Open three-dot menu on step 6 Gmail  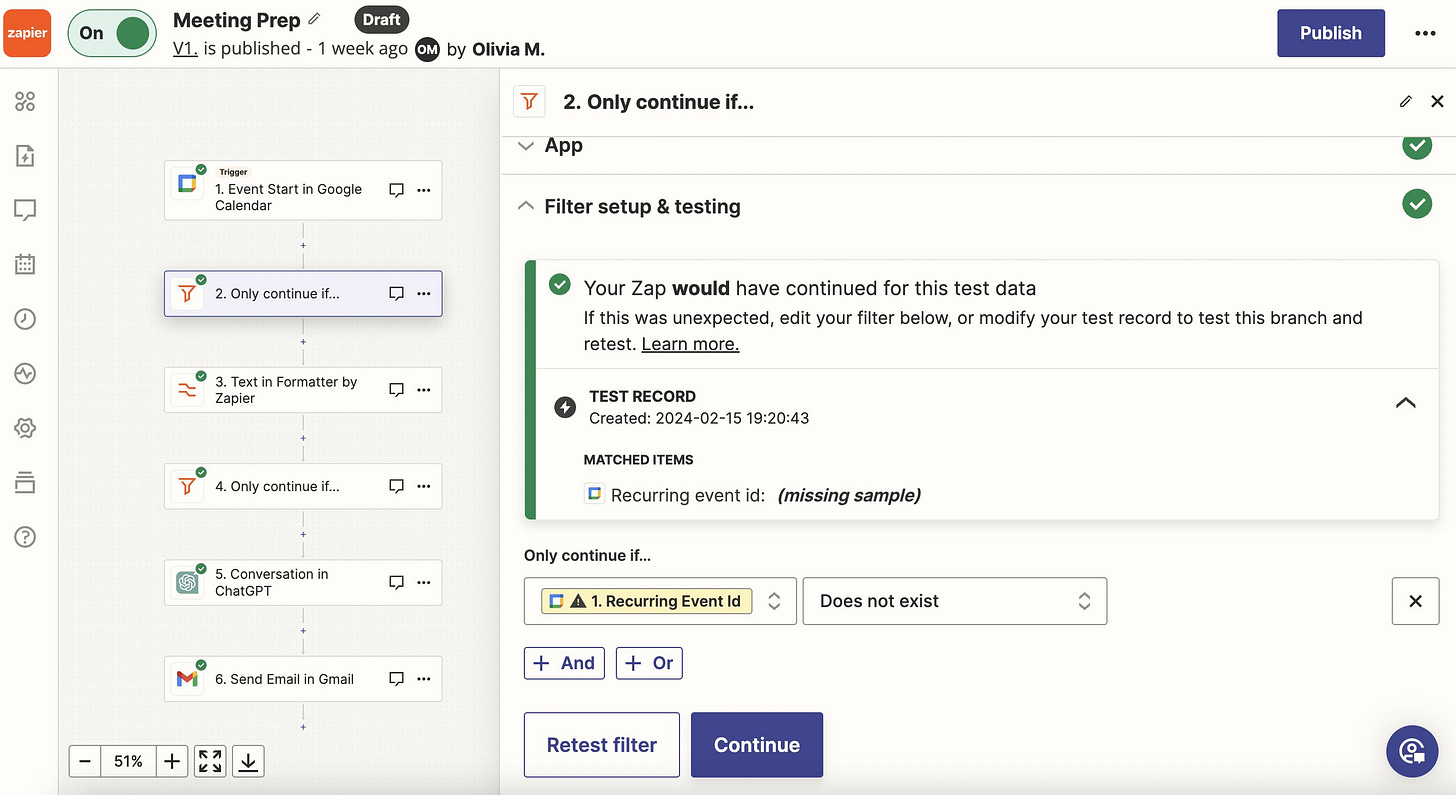424,679
